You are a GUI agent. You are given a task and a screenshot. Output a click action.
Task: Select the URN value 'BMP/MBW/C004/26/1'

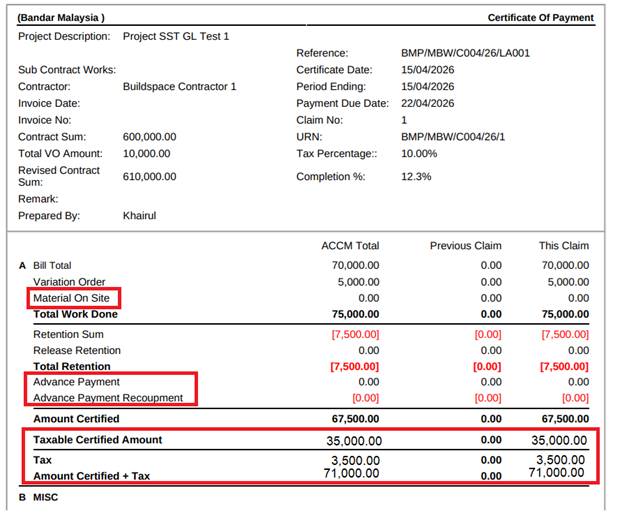(453, 137)
